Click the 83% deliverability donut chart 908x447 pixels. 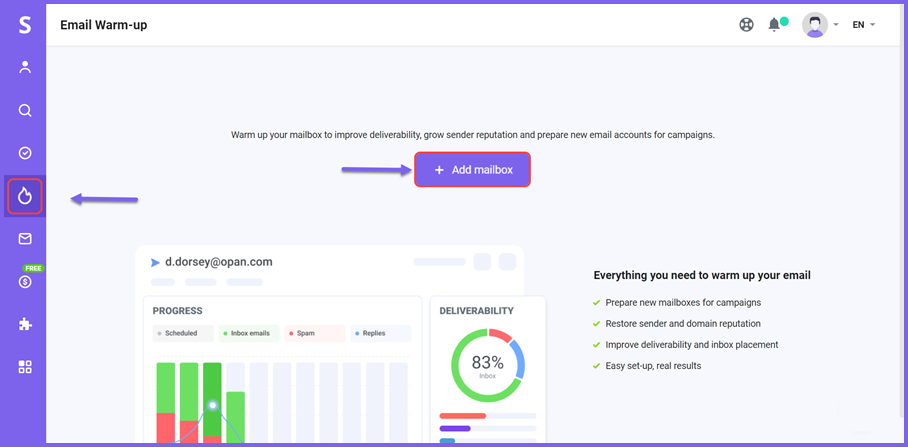click(x=488, y=365)
